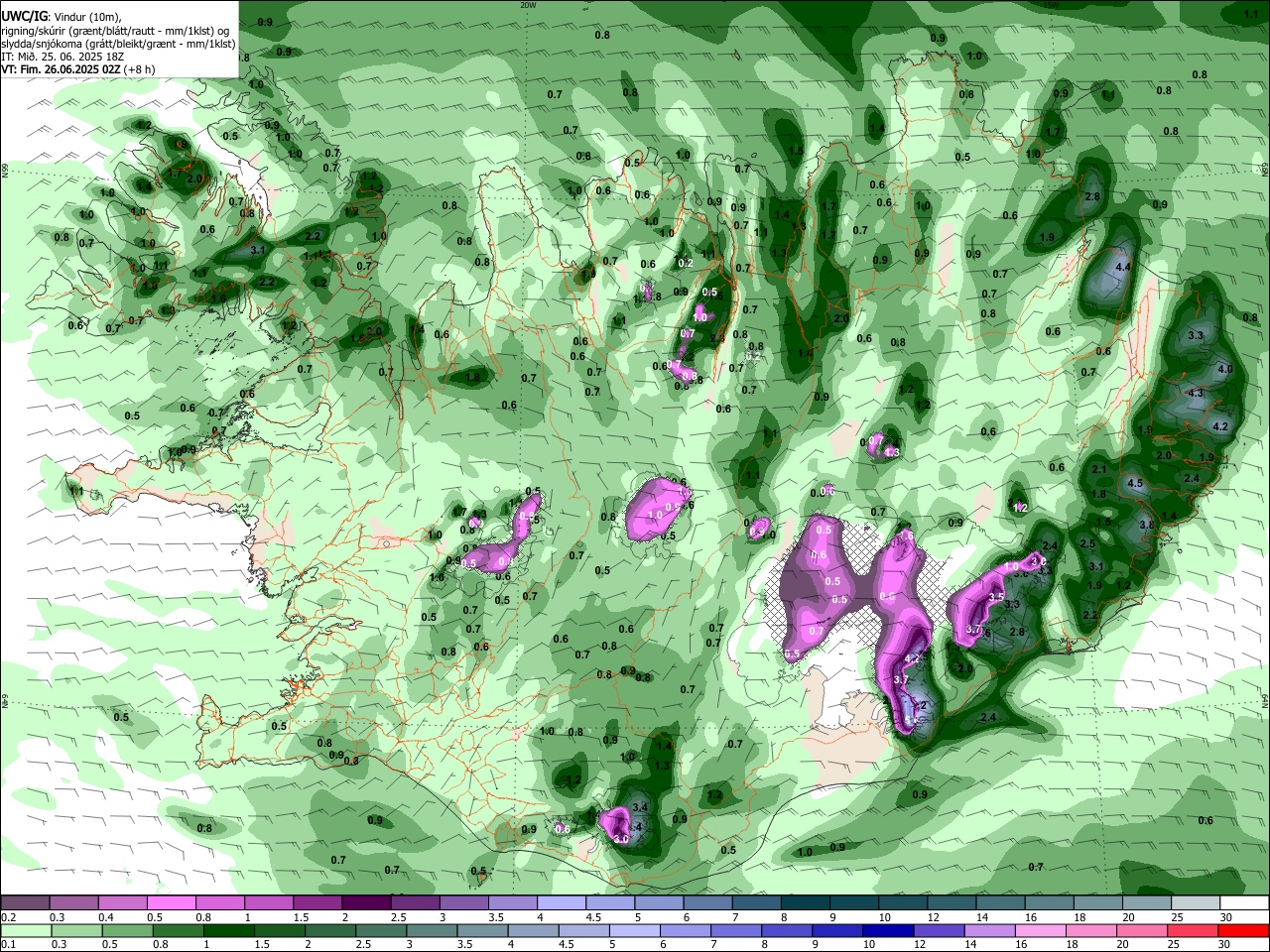This screenshot has height=952, width=1270.
Task: Pick the blue 7 swatch in rain legend
Action: (736, 930)
